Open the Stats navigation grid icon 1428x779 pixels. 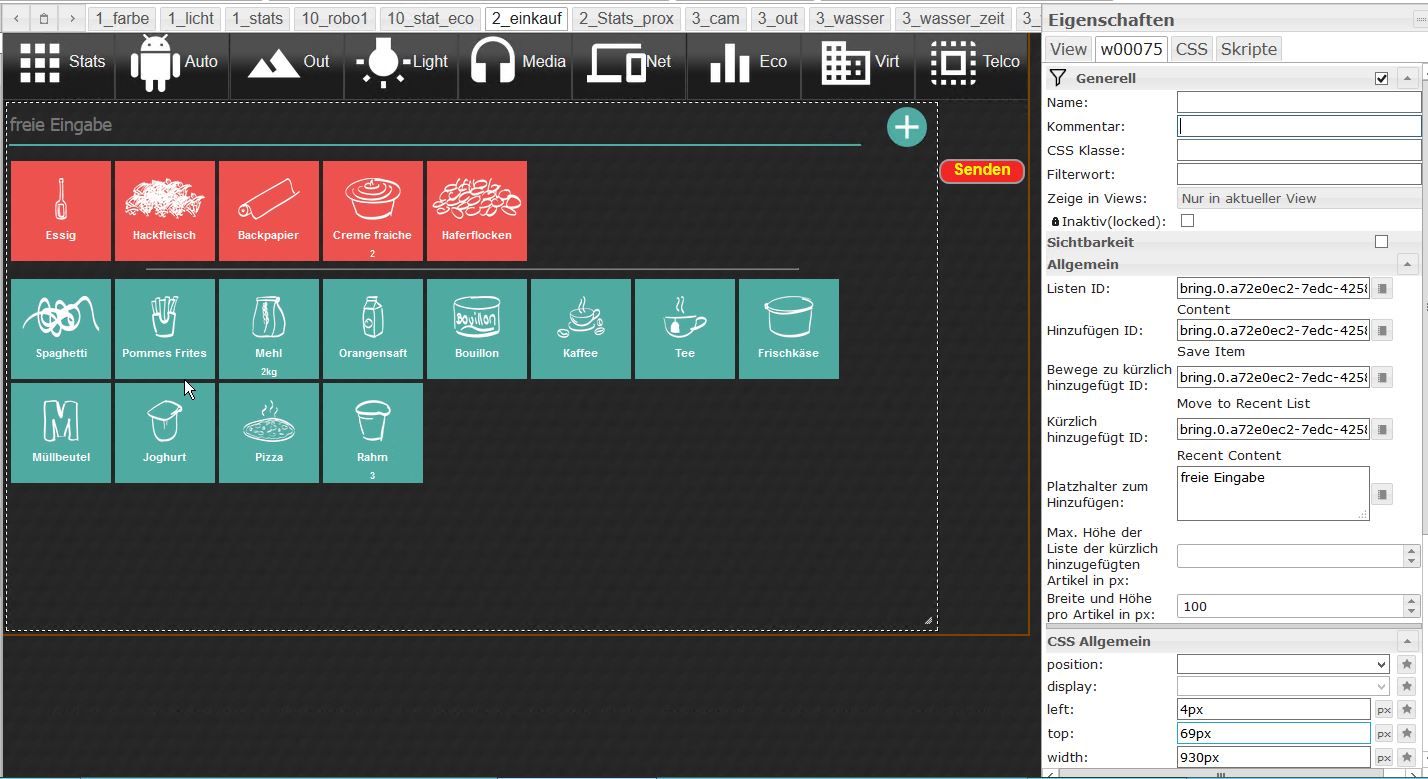tap(41, 62)
